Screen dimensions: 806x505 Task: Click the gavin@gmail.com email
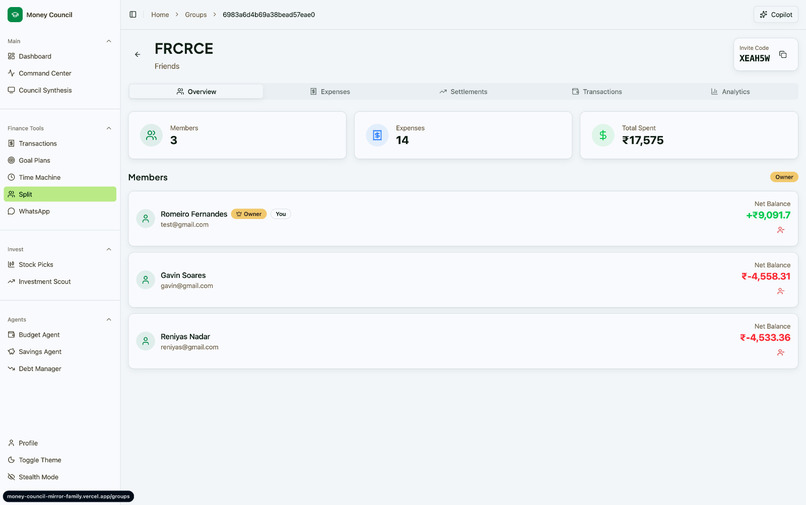(187, 286)
